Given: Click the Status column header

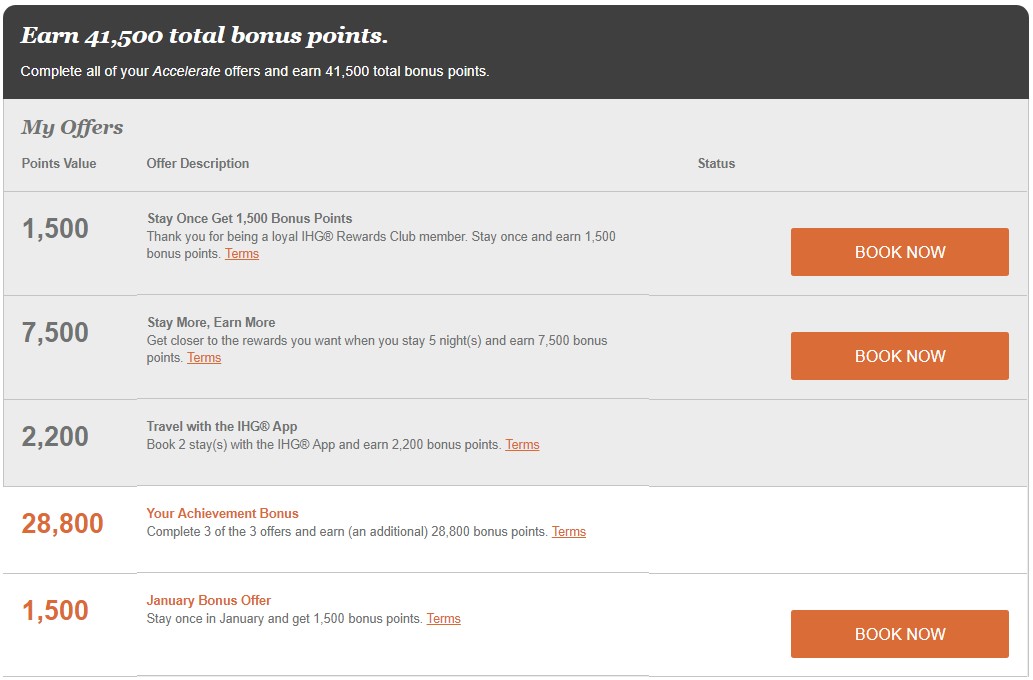Looking at the screenshot, I should (x=716, y=163).
